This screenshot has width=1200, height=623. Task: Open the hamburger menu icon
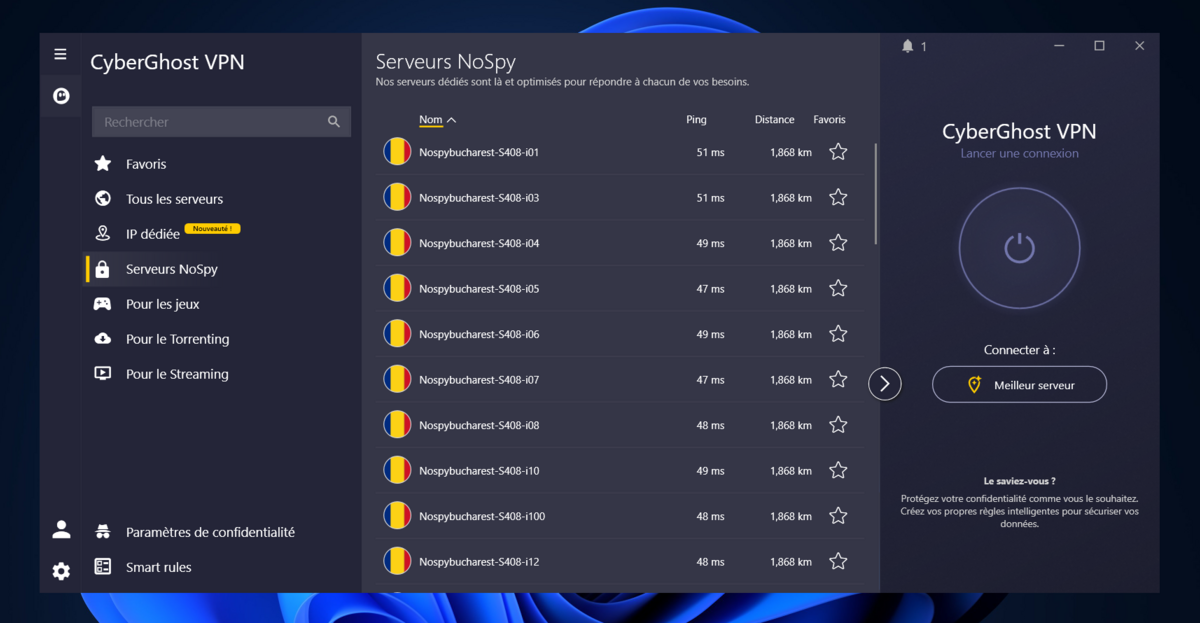[60, 54]
